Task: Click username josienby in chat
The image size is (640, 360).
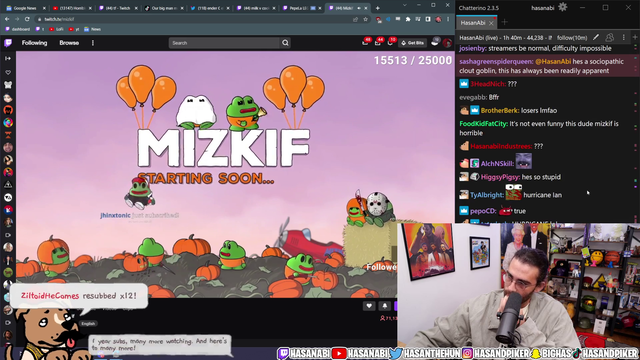Action: 472,49
